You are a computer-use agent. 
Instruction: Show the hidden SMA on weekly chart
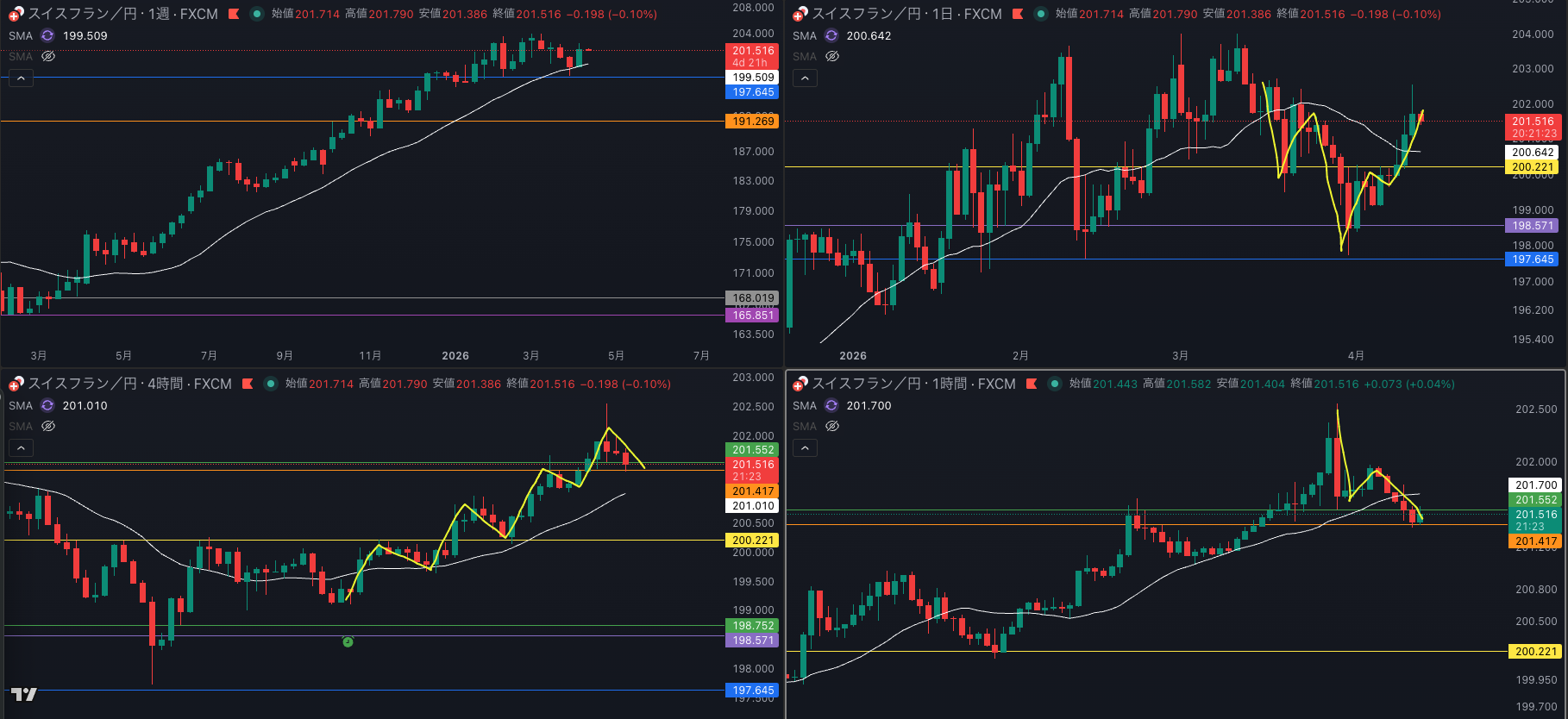(x=48, y=56)
